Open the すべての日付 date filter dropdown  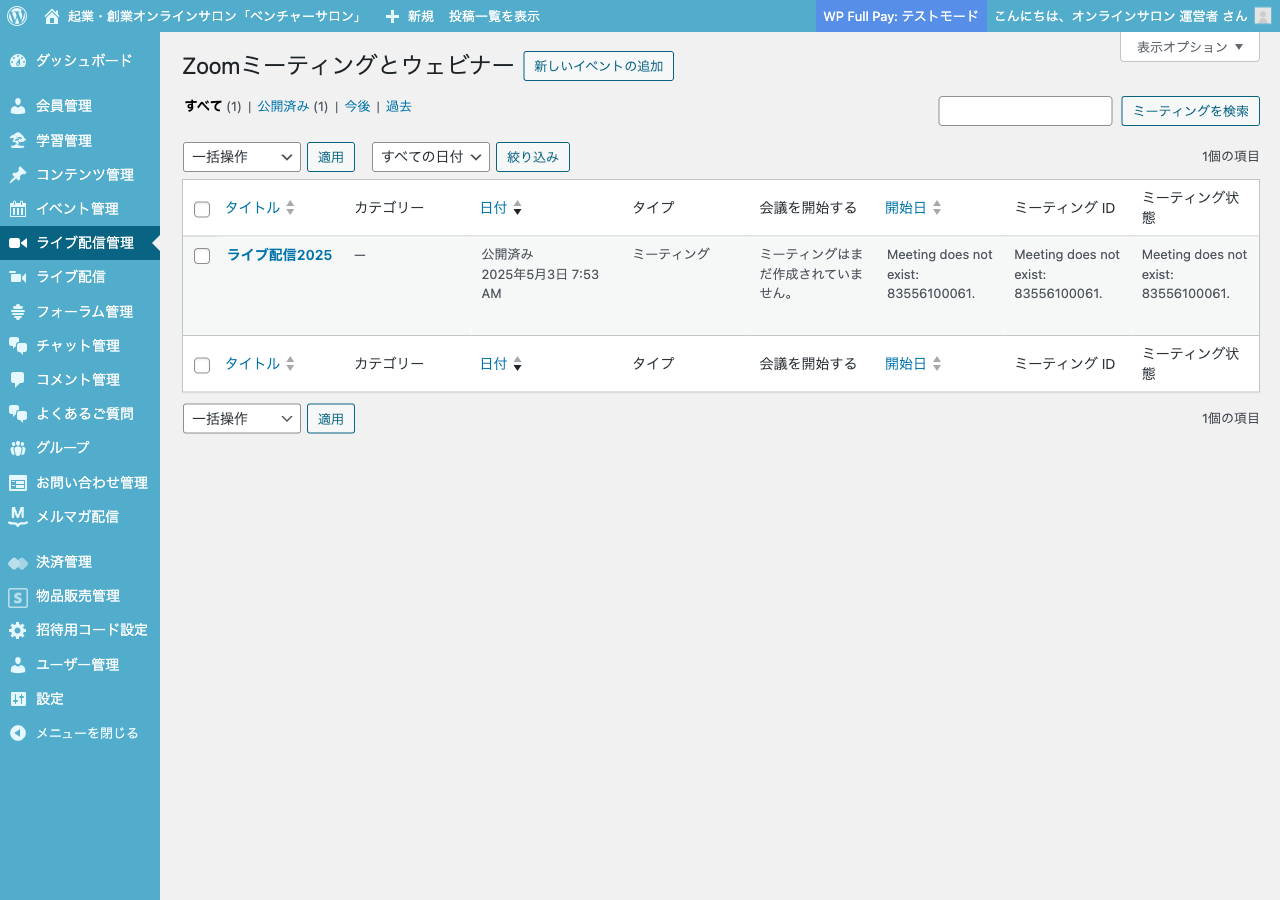(x=430, y=156)
